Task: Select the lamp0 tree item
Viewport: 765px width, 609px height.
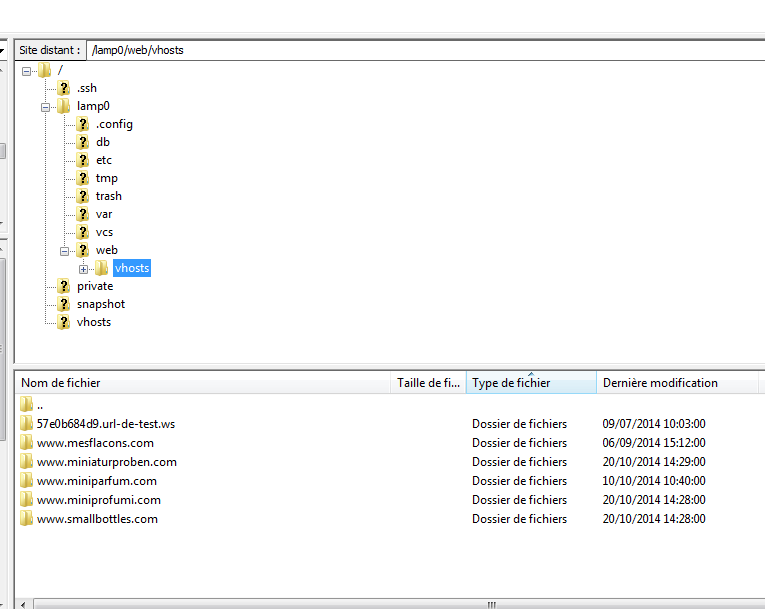Action: [x=93, y=106]
